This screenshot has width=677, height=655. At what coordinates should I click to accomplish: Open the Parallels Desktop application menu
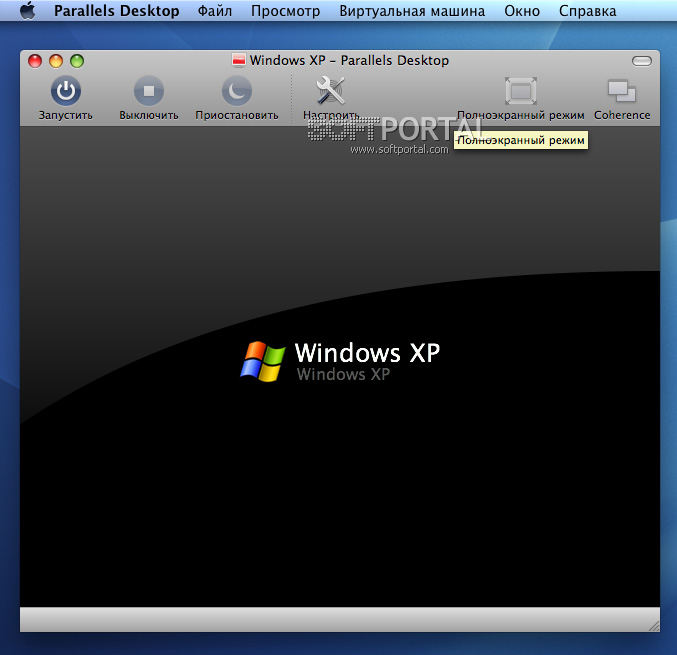(x=117, y=11)
